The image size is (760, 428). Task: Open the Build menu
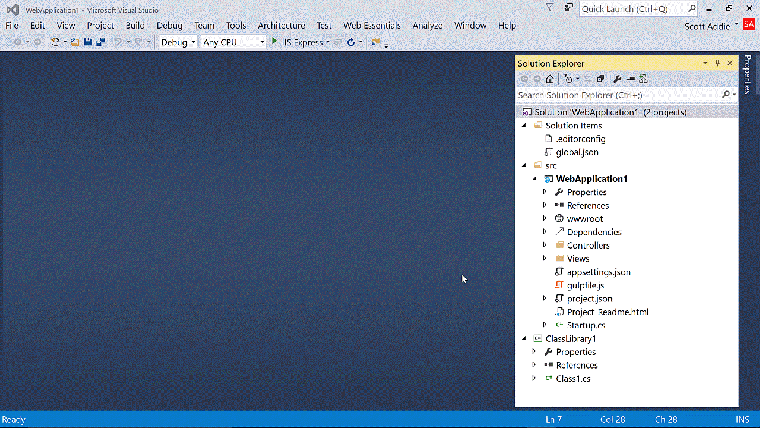[135, 26]
